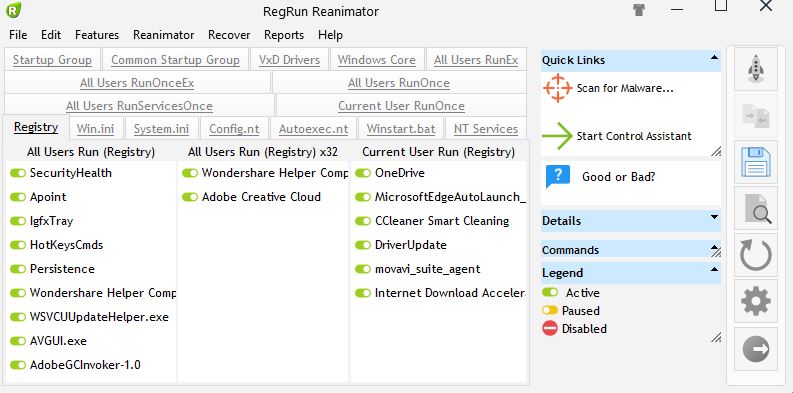Select the Registry tab
This screenshot has width=793, height=393.
[x=35, y=127]
